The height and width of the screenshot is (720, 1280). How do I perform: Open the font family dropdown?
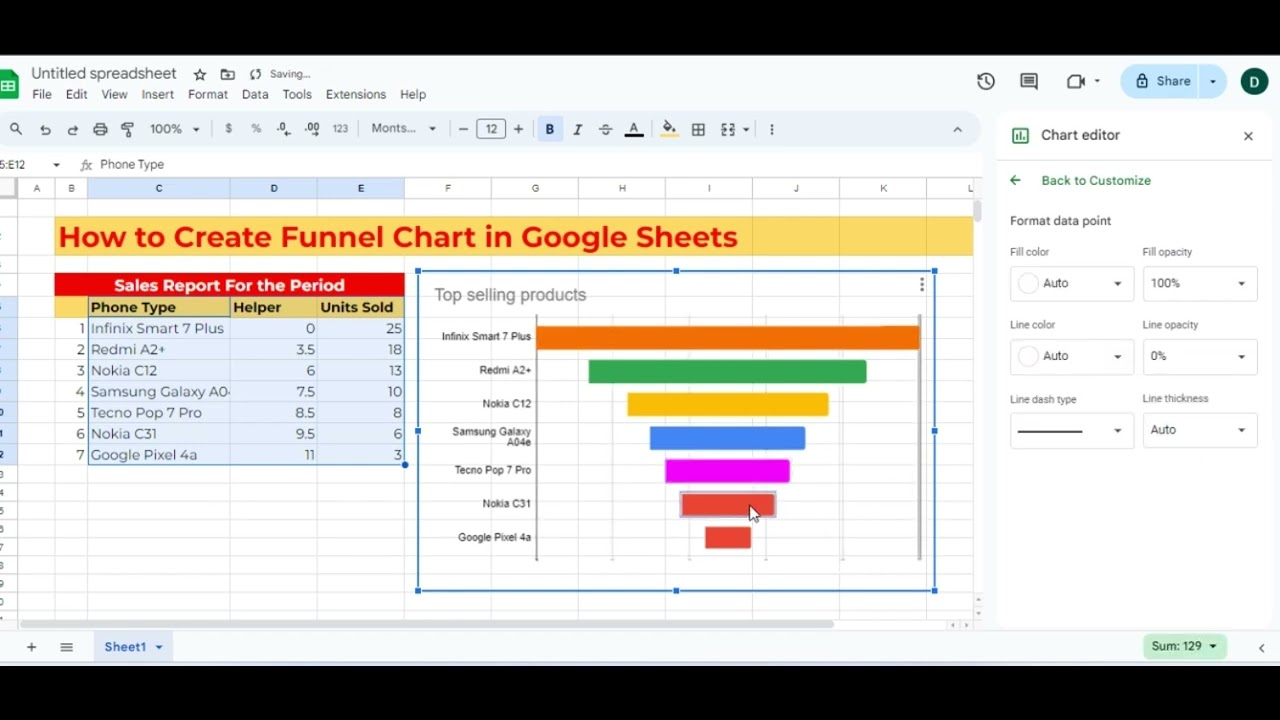pos(404,129)
